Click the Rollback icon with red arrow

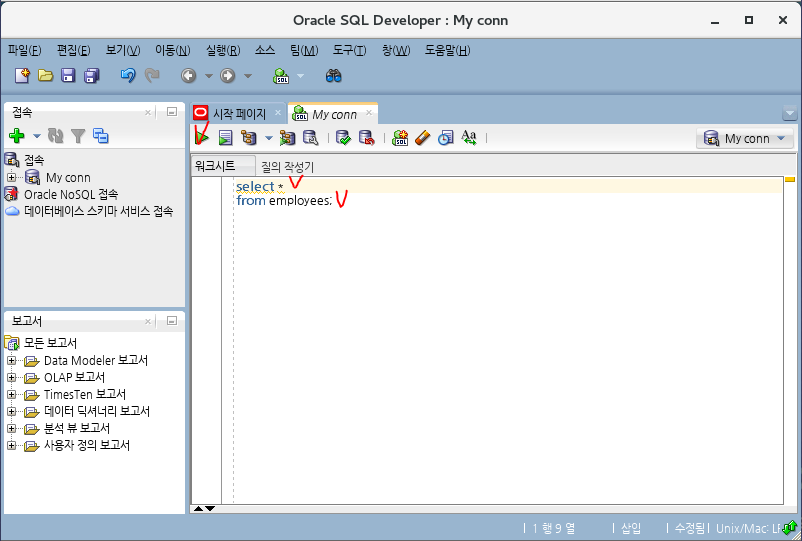coord(366,138)
